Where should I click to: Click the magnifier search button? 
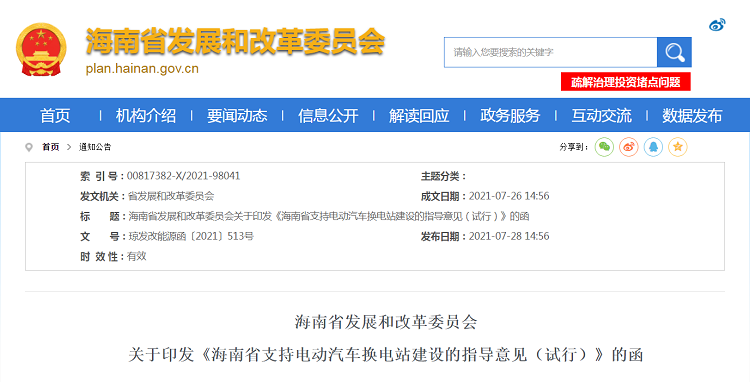pos(674,52)
